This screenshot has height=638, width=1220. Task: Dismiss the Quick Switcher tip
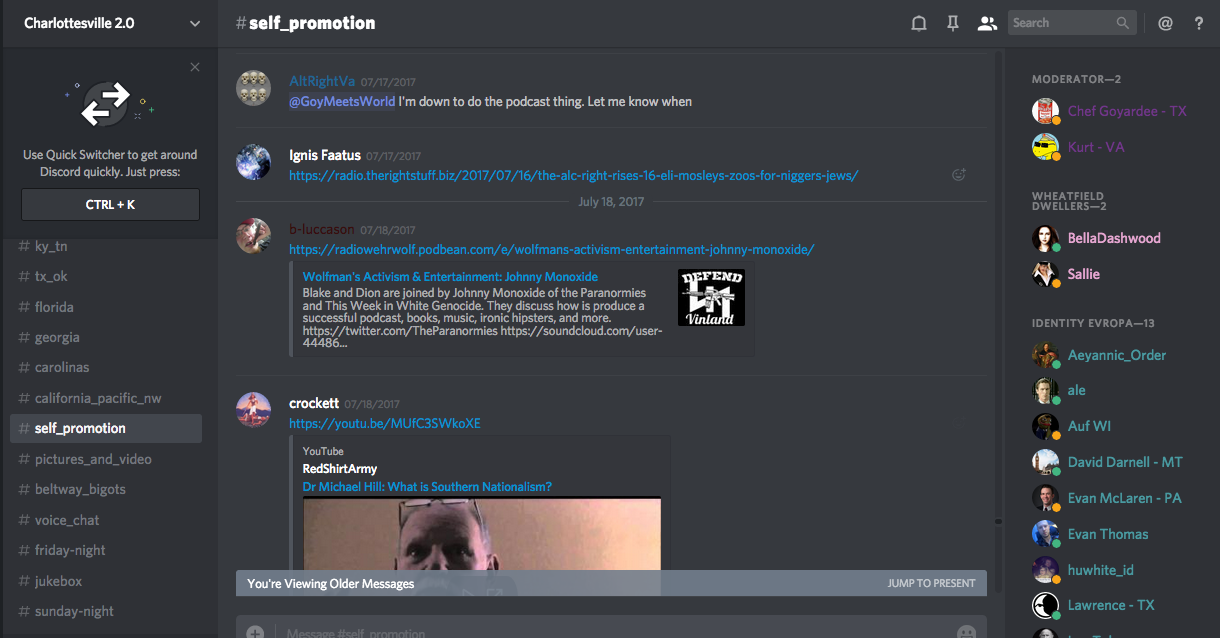[x=194, y=67]
